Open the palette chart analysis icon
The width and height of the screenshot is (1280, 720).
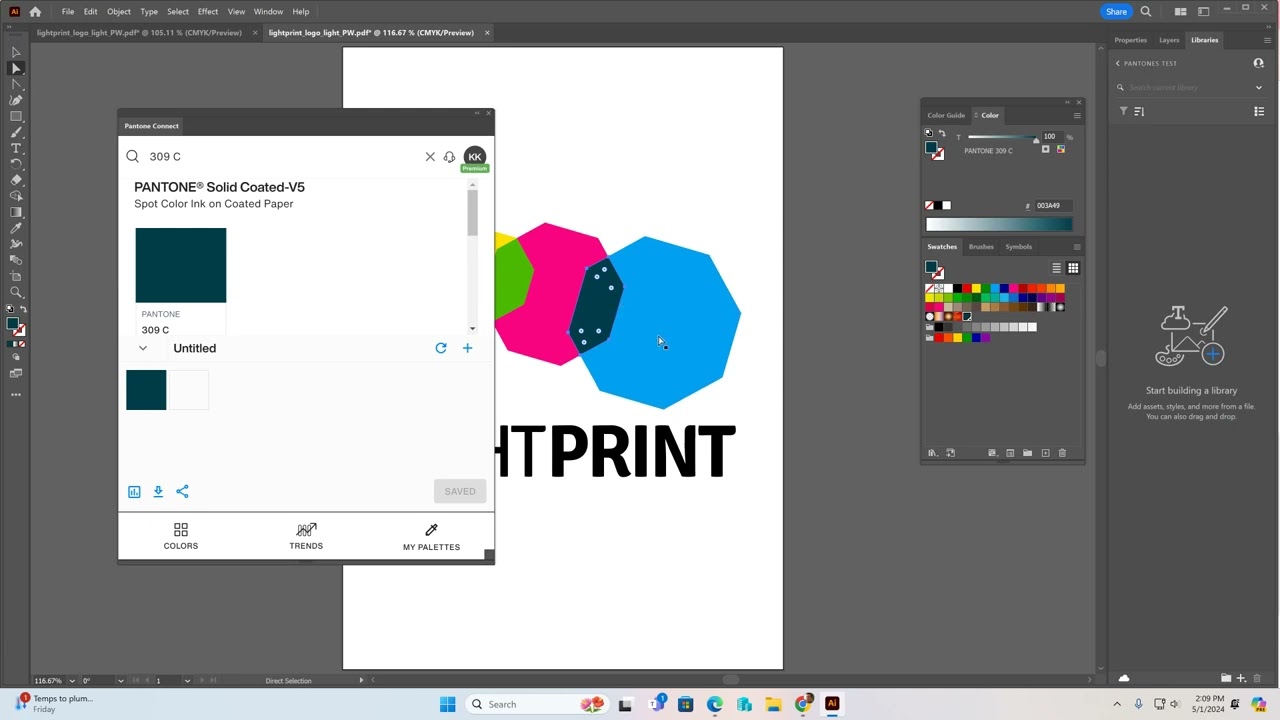tap(134, 491)
